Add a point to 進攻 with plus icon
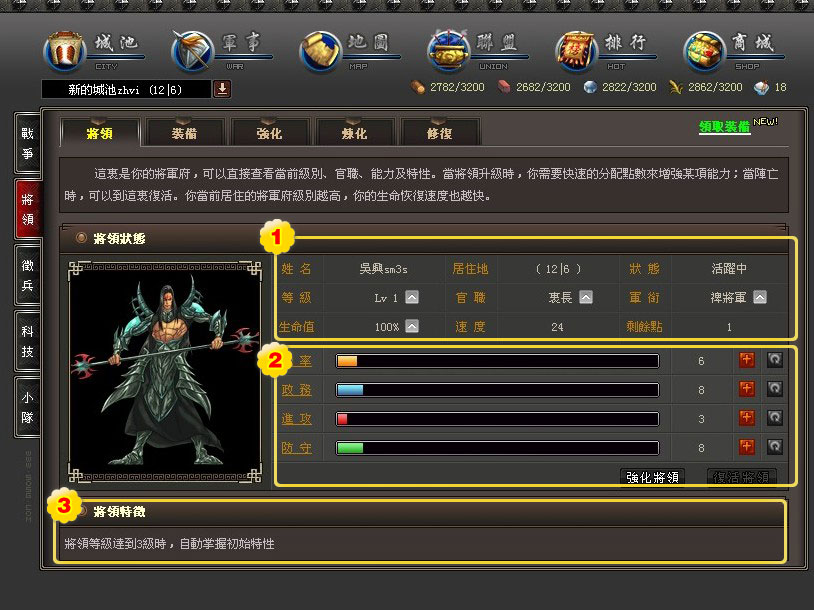814x610 pixels. pos(747,418)
